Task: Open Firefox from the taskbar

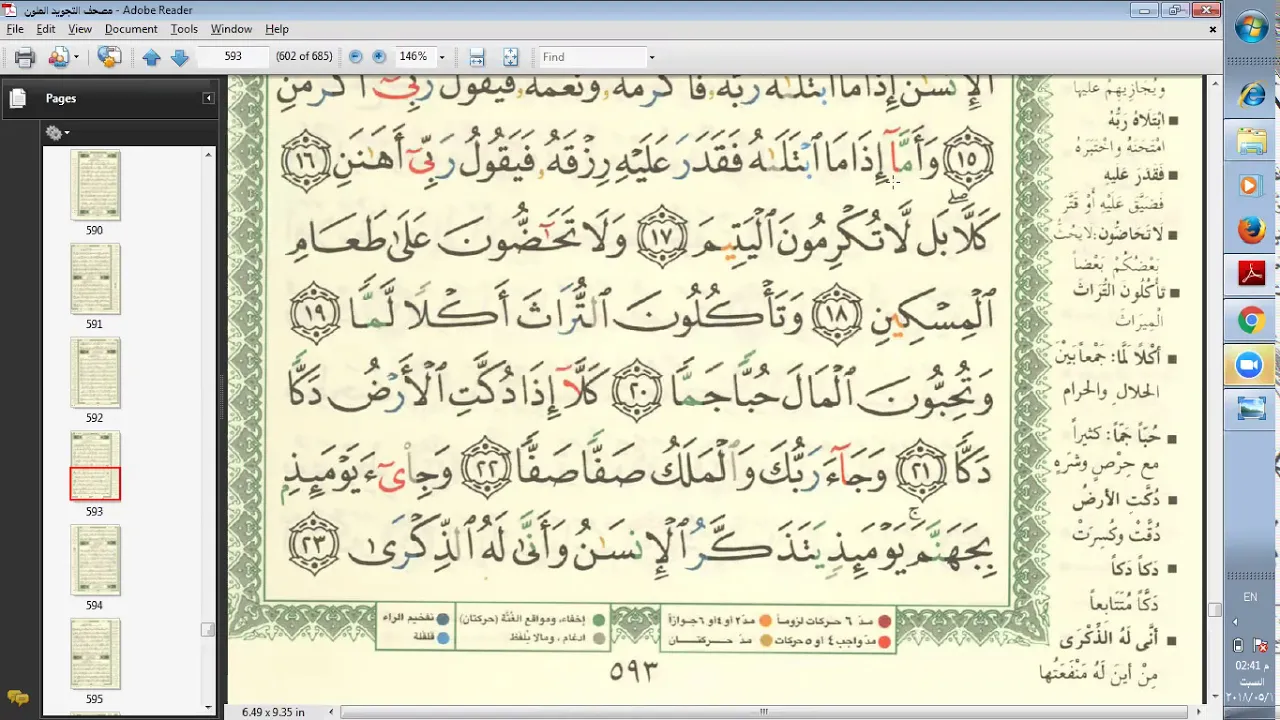Action: (1251, 231)
